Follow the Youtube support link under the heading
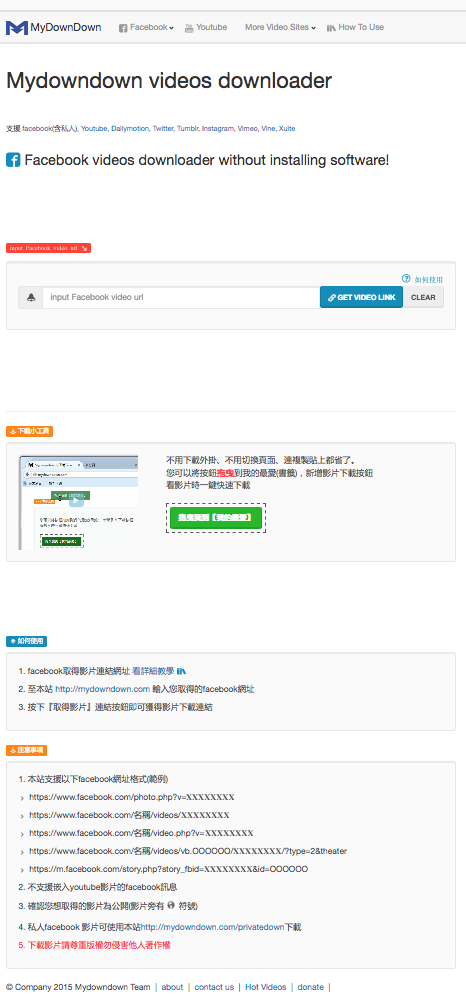The width and height of the screenshot is (466, 1006). tap(94, 128)
